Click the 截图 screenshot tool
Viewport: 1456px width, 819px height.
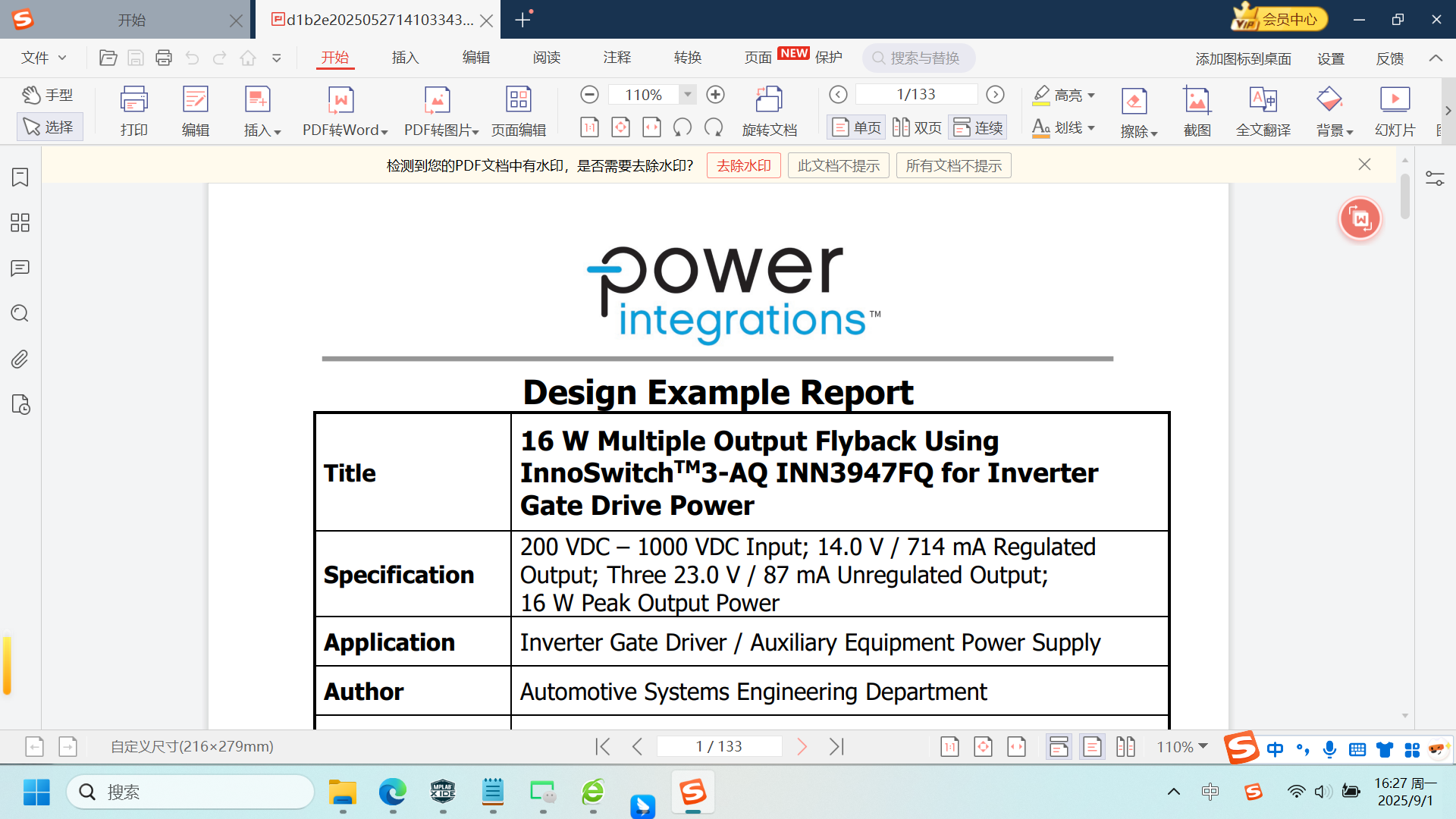(x=1197, y=111)
